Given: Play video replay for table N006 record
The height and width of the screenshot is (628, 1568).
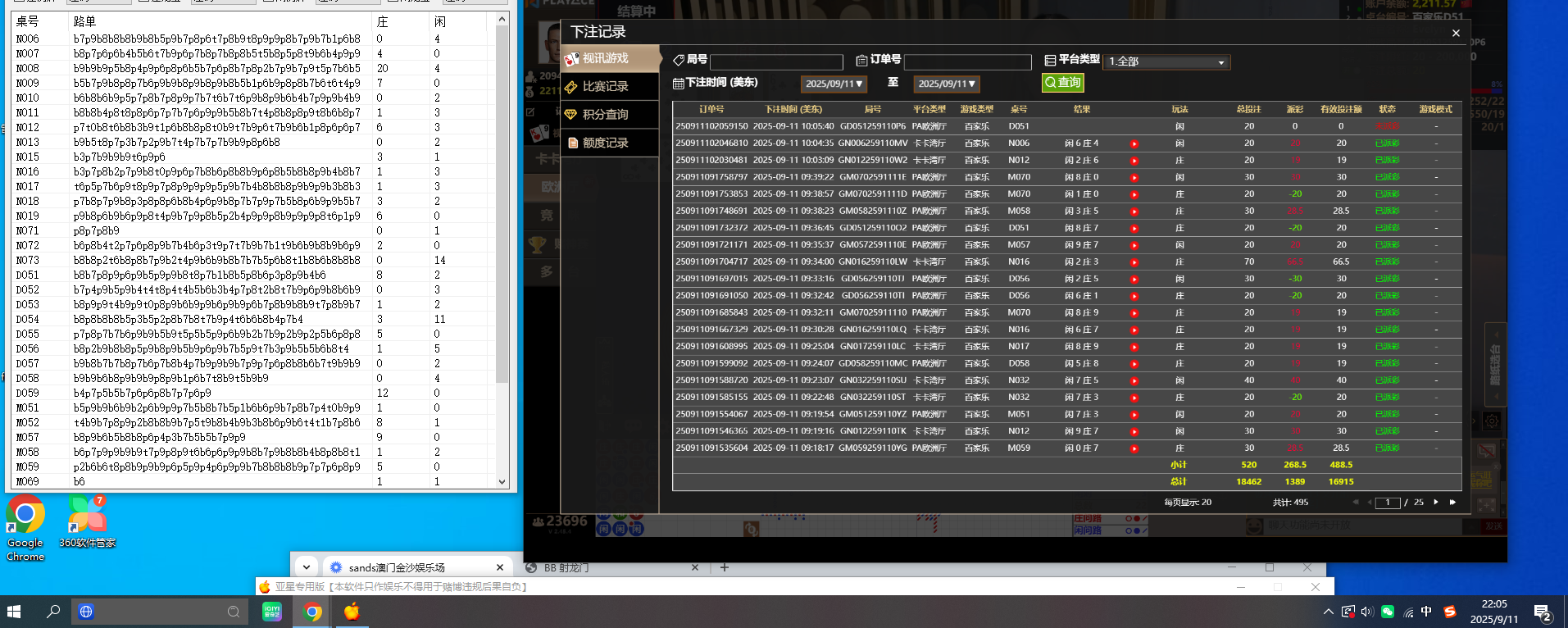Looking at the screenshot, I should pos(1134,143).
